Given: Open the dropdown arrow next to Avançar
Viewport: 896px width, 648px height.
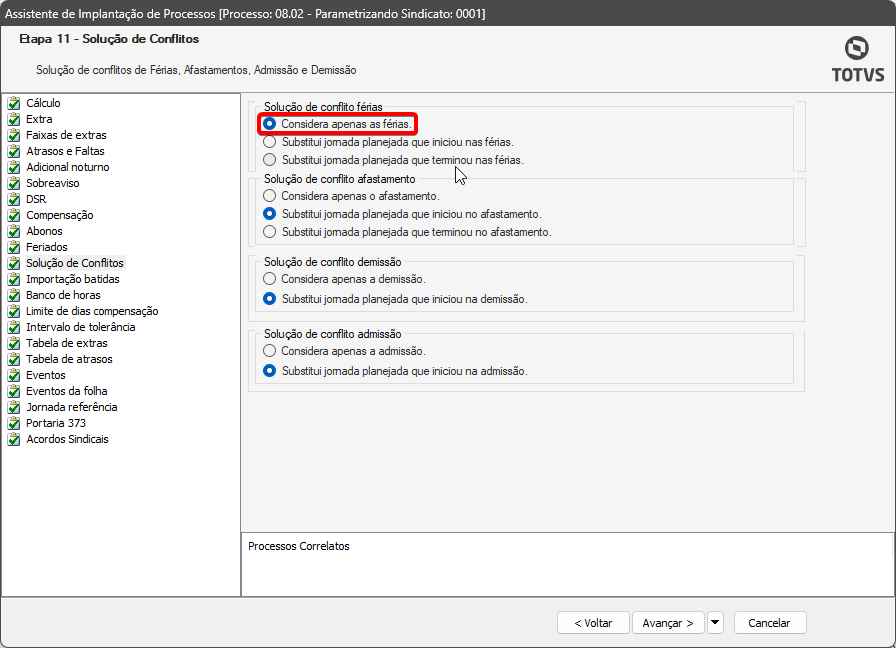Looking at the screenshot, I should (x=715, y=623).
